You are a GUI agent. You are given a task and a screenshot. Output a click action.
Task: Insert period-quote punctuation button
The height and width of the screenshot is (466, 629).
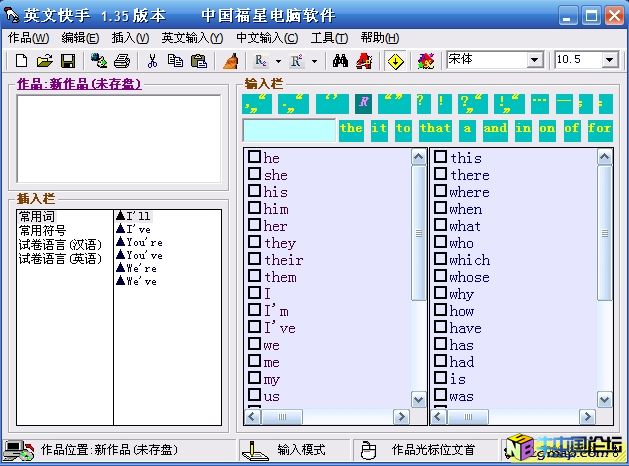pyautogui.click(x=294, y=104)
